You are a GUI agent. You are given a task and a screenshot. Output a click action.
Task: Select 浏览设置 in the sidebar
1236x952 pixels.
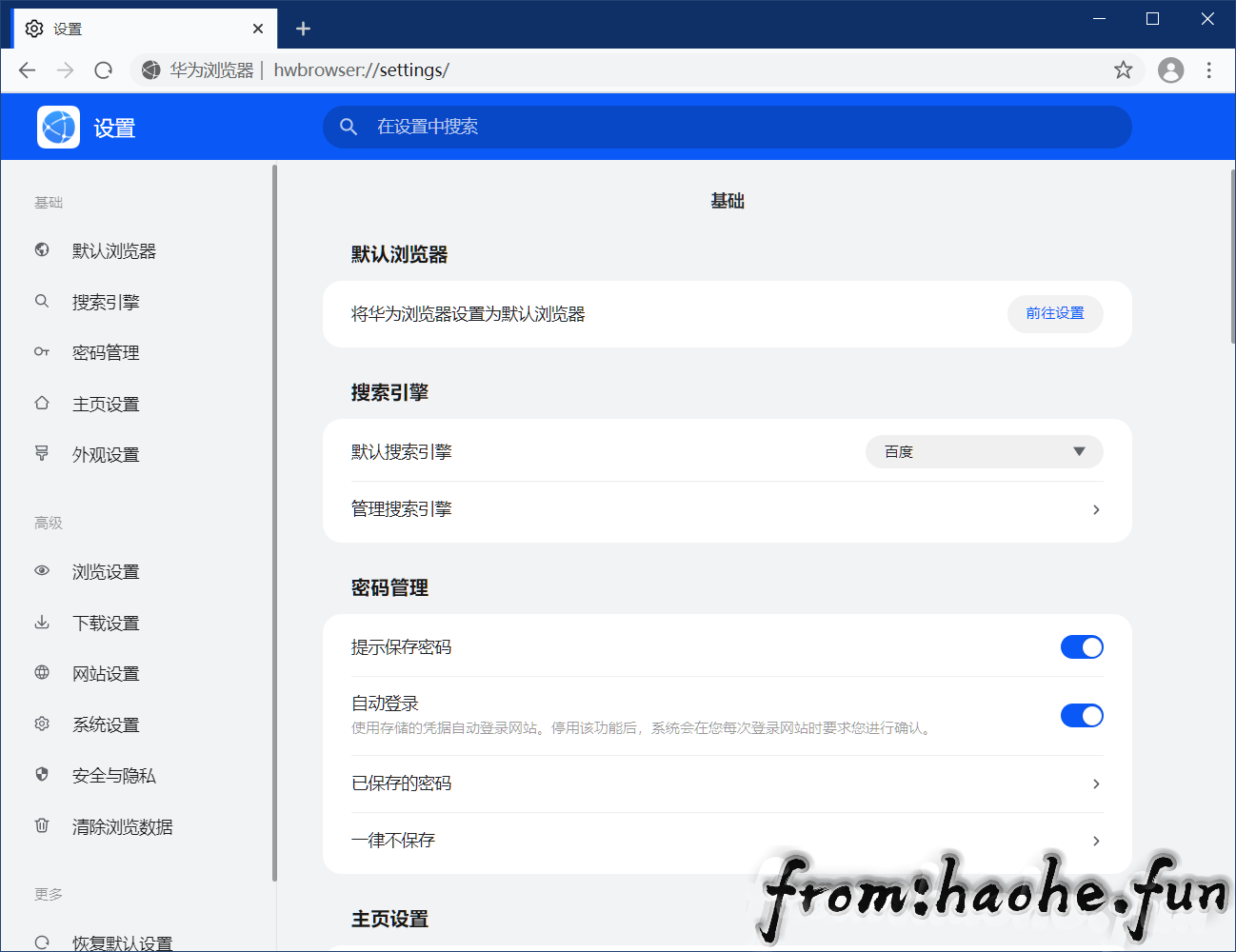pos(106,571)
